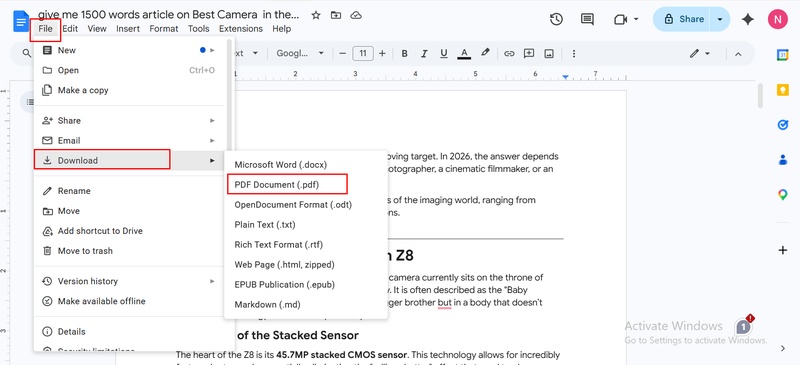Open the Format menu
This screenshot has height=365, width=800.
click(164, 29)
